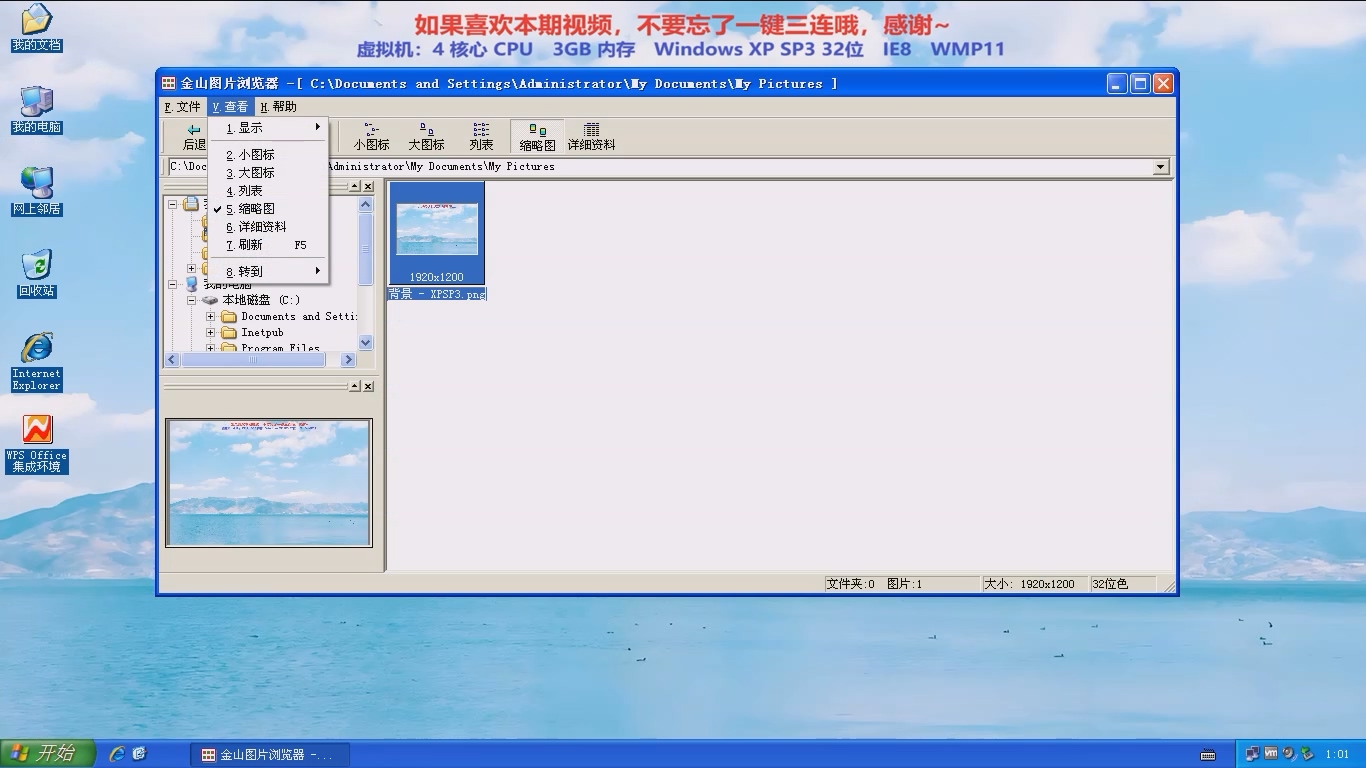1366x768 pixels.
Task: Open the address path dropdown arrow
Action: 1161,167
